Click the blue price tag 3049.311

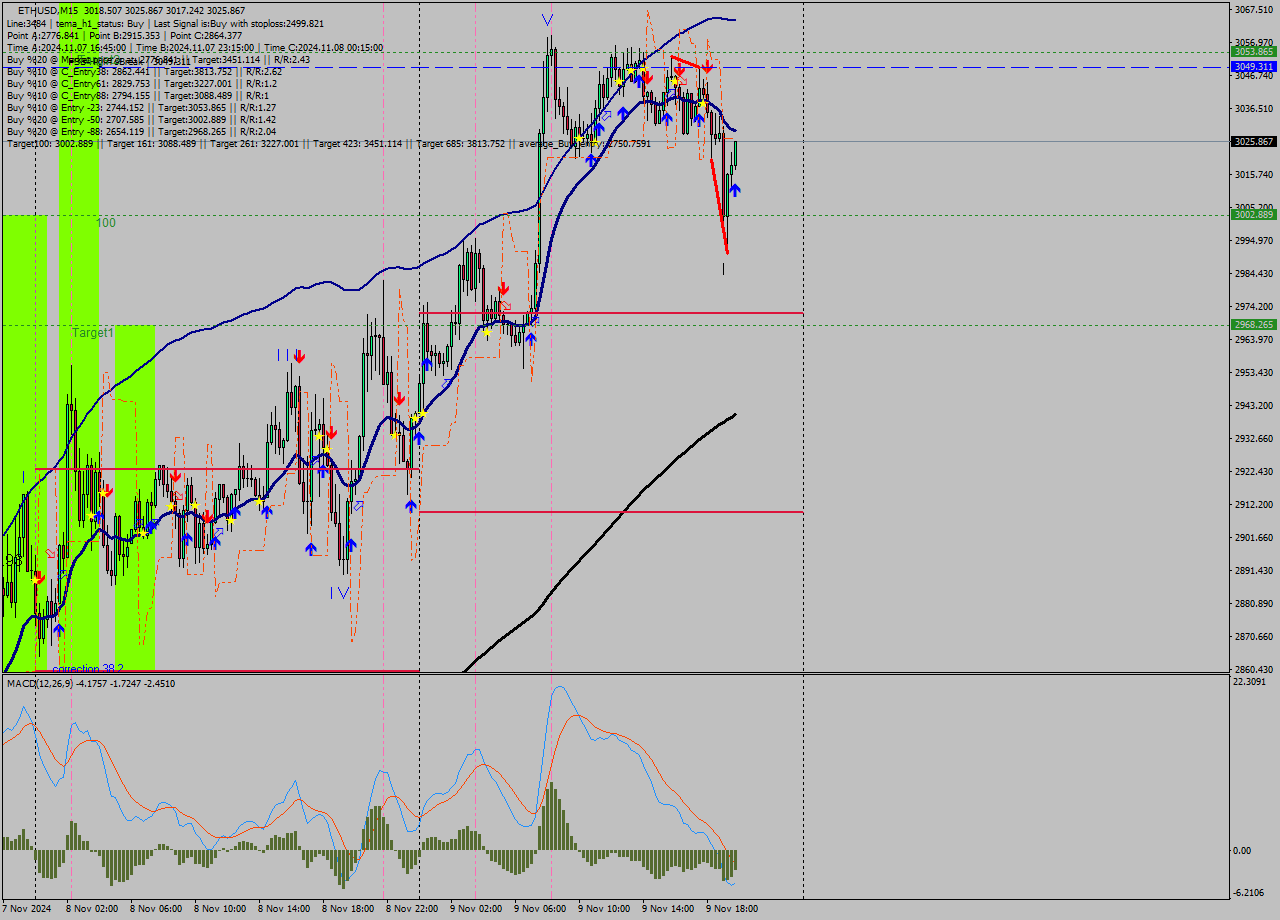tap(1254, 66)
